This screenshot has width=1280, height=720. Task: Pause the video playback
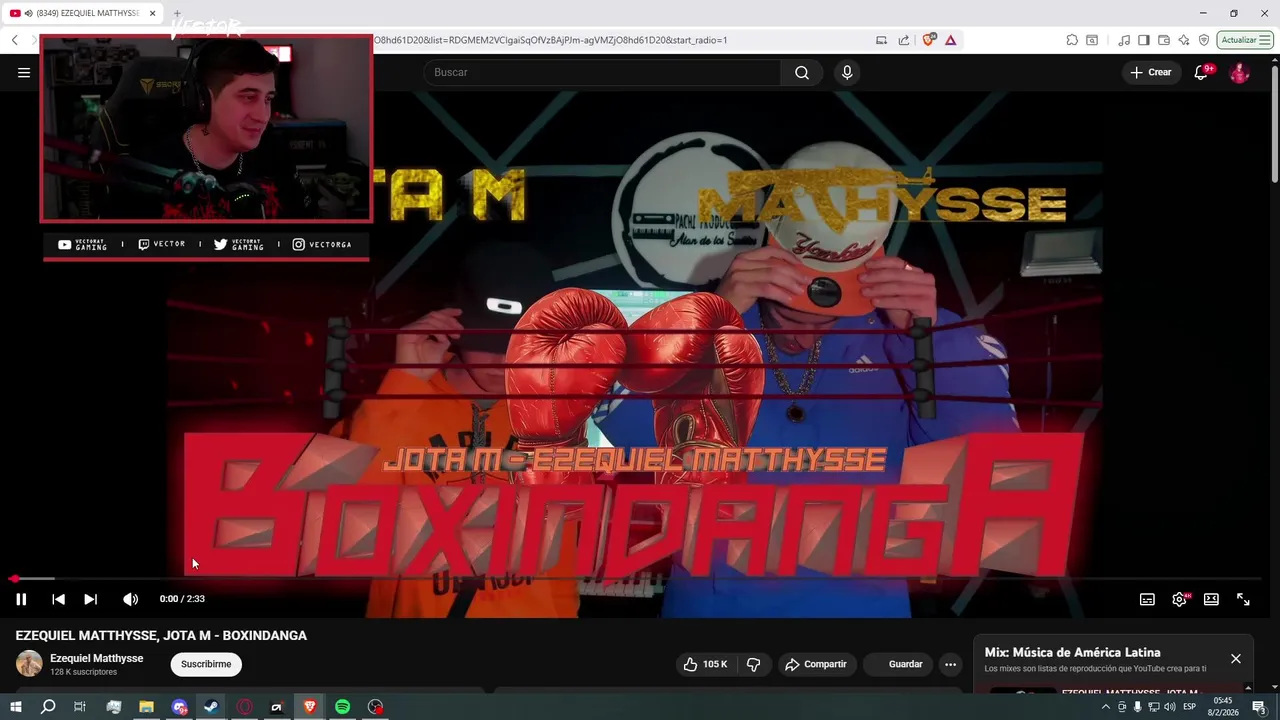coord(21,599)
